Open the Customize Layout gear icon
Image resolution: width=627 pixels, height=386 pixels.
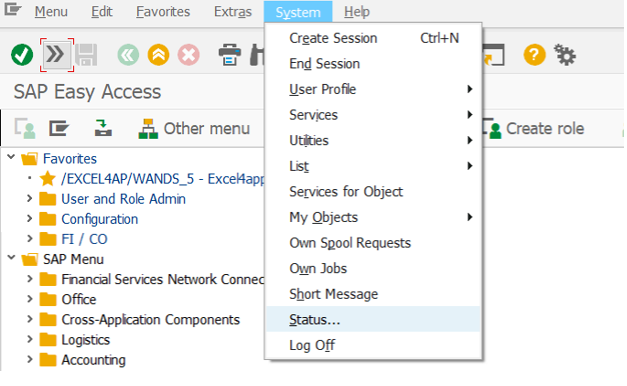[x=565, y=55]
